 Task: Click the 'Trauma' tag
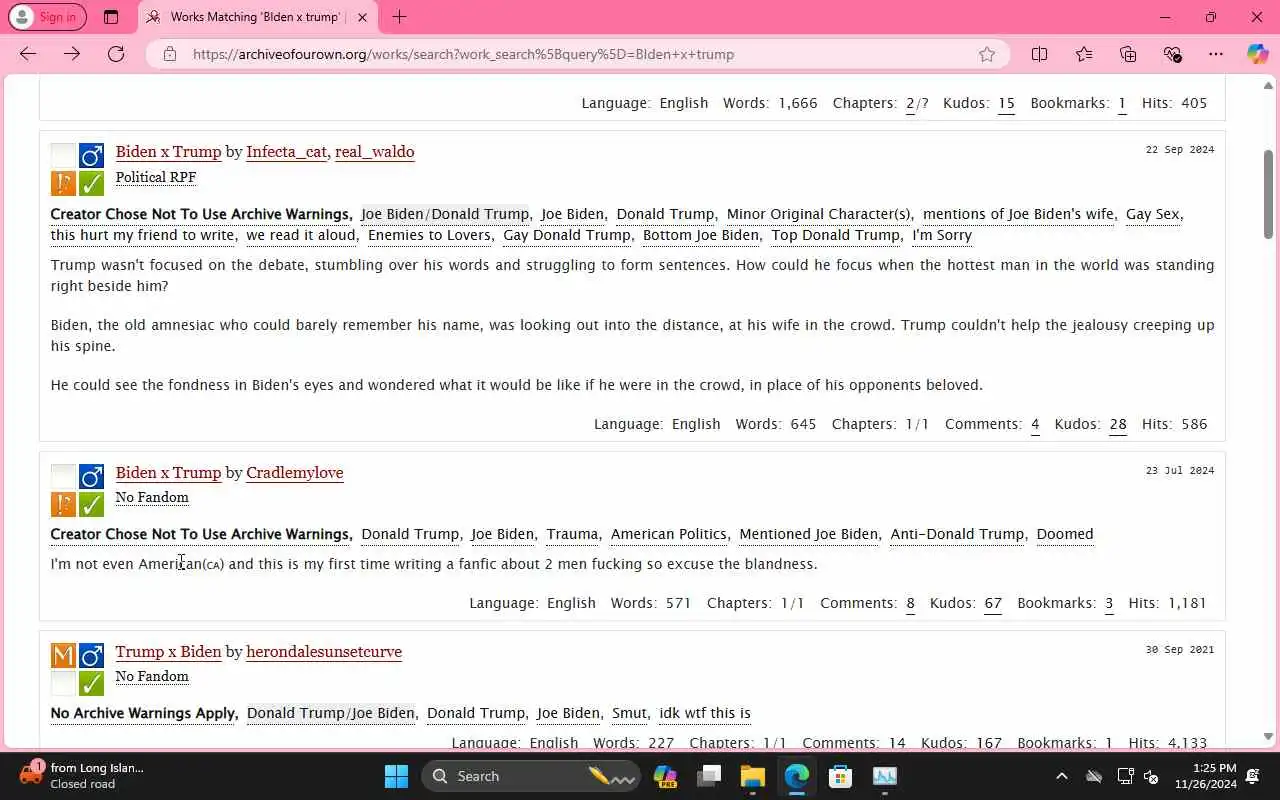click(x=572, y=534)
